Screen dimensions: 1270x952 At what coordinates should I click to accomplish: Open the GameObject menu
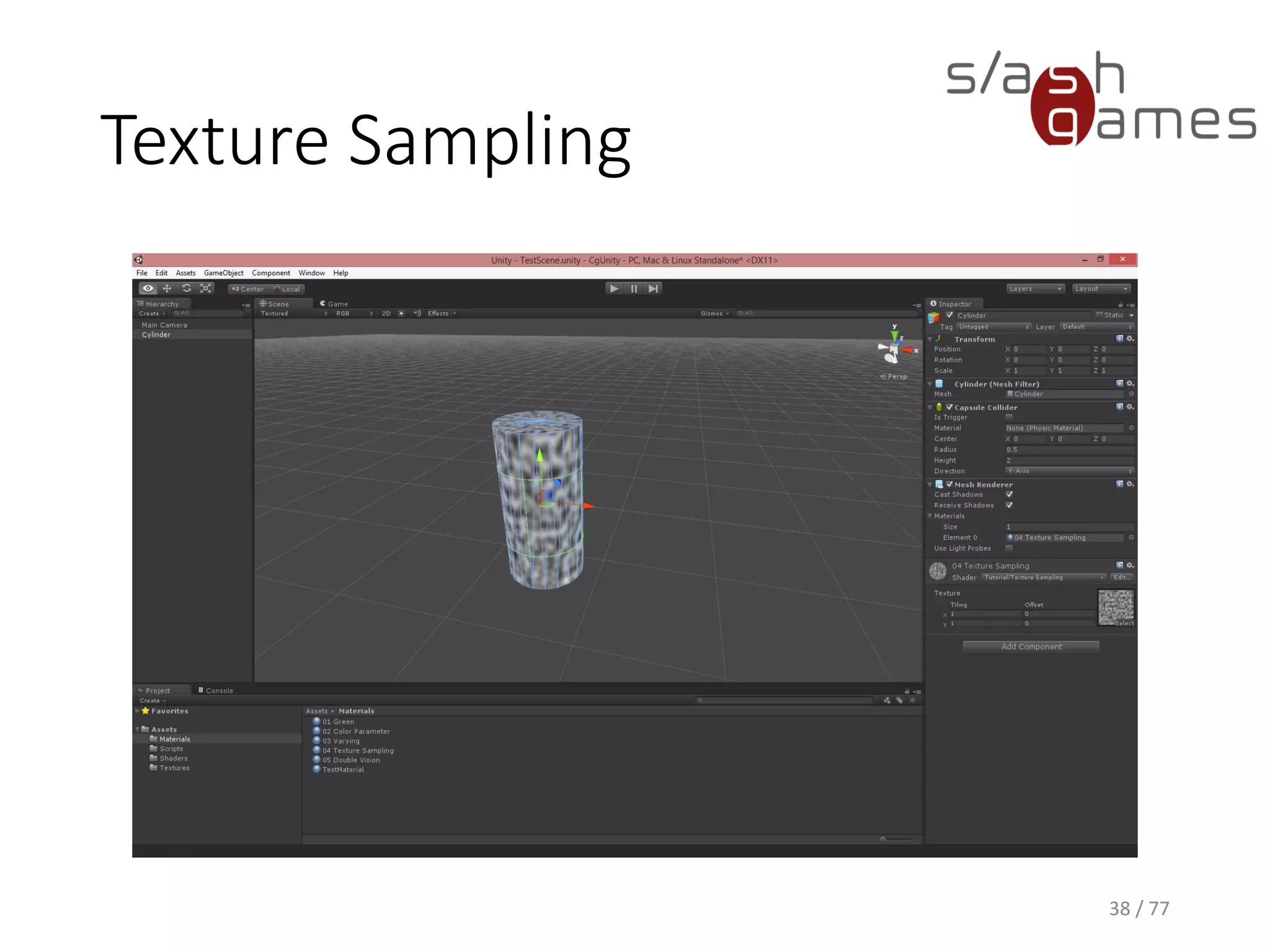click(x=223, y=273)
